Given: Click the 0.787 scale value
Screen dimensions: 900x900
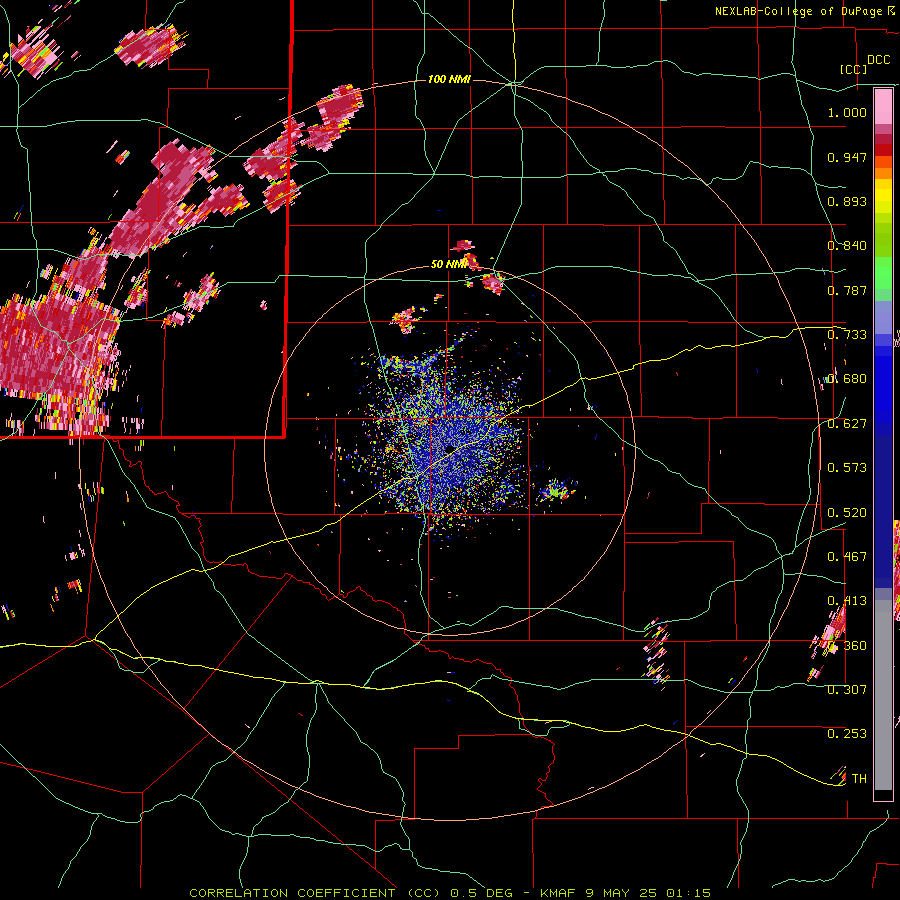Looking at the screenshot, I should [x=847, y=290].
